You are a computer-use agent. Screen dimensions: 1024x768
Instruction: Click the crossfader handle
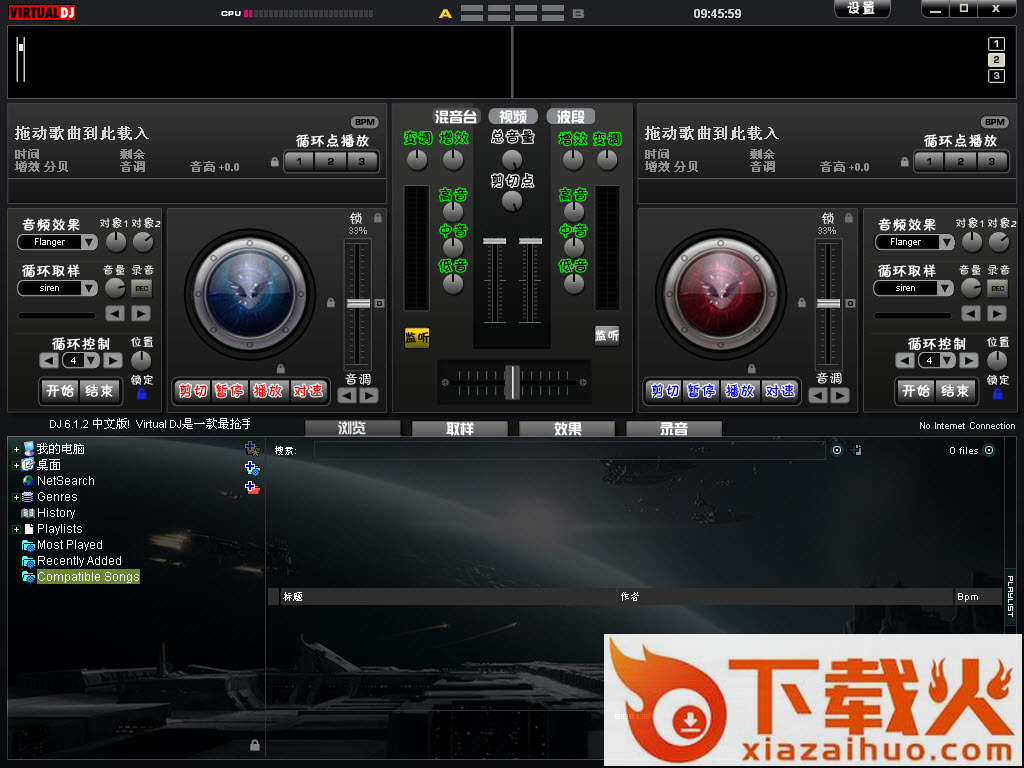click(x=513, y=382)
